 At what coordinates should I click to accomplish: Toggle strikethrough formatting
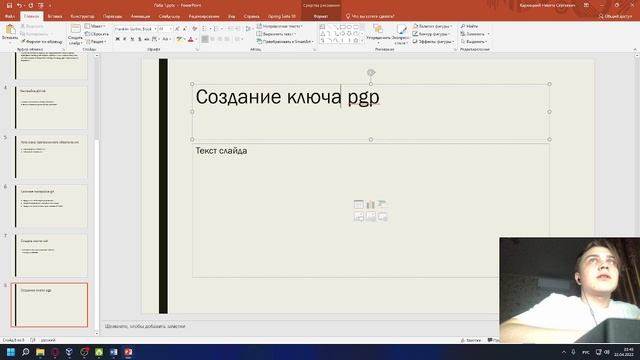147,39
